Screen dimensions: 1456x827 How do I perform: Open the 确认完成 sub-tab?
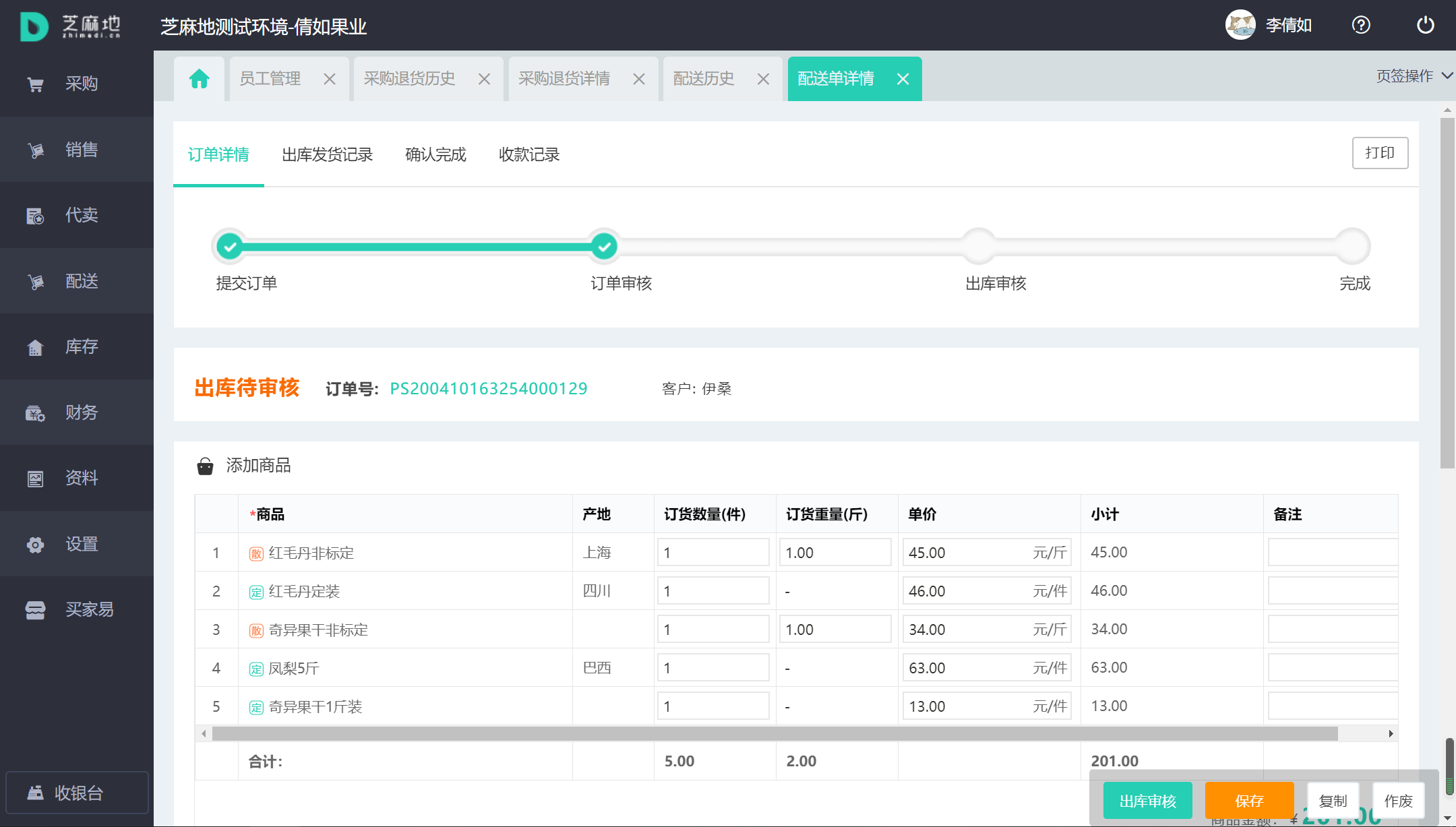436,154
